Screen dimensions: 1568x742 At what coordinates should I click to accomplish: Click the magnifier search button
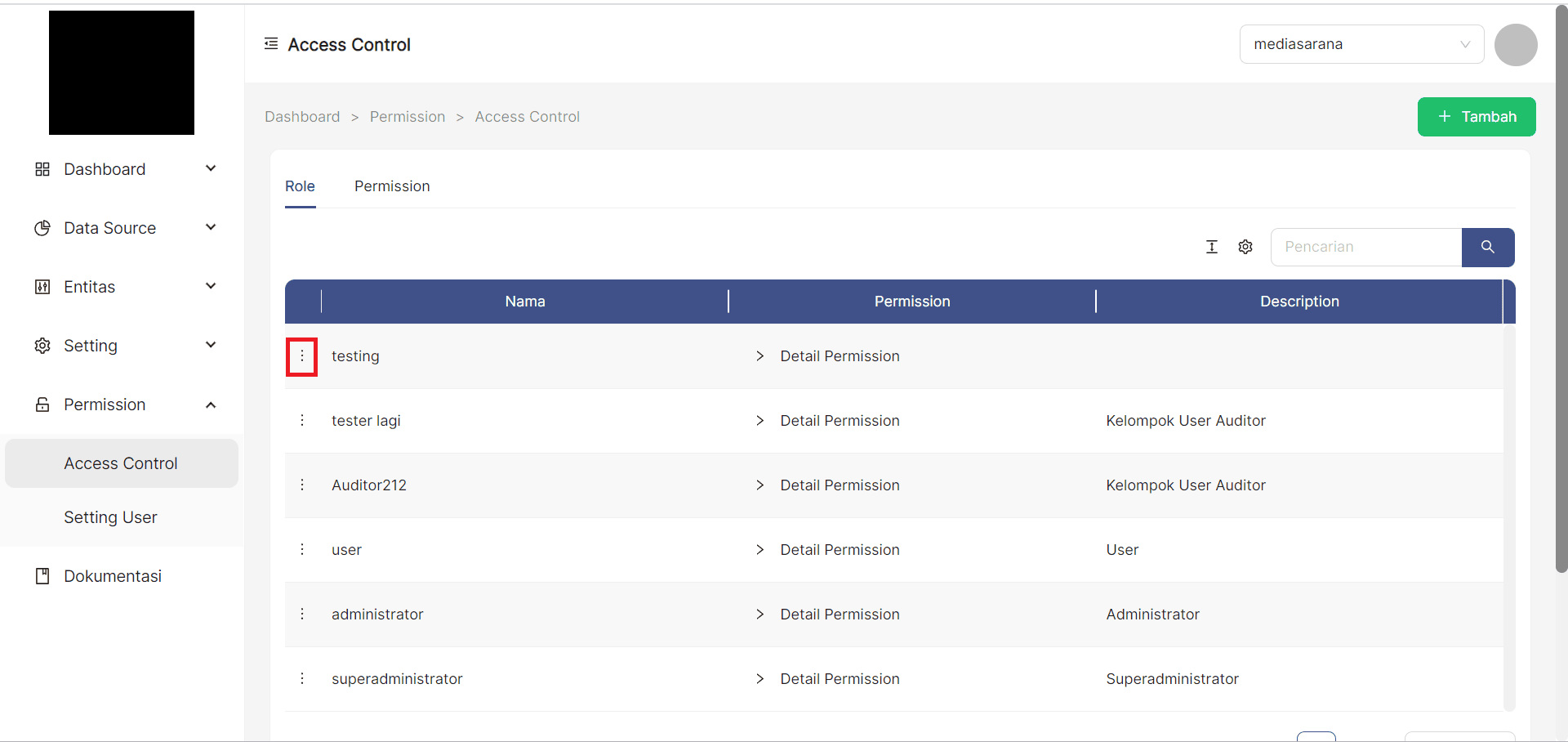pyautogui.click(x=1487, y=247)
